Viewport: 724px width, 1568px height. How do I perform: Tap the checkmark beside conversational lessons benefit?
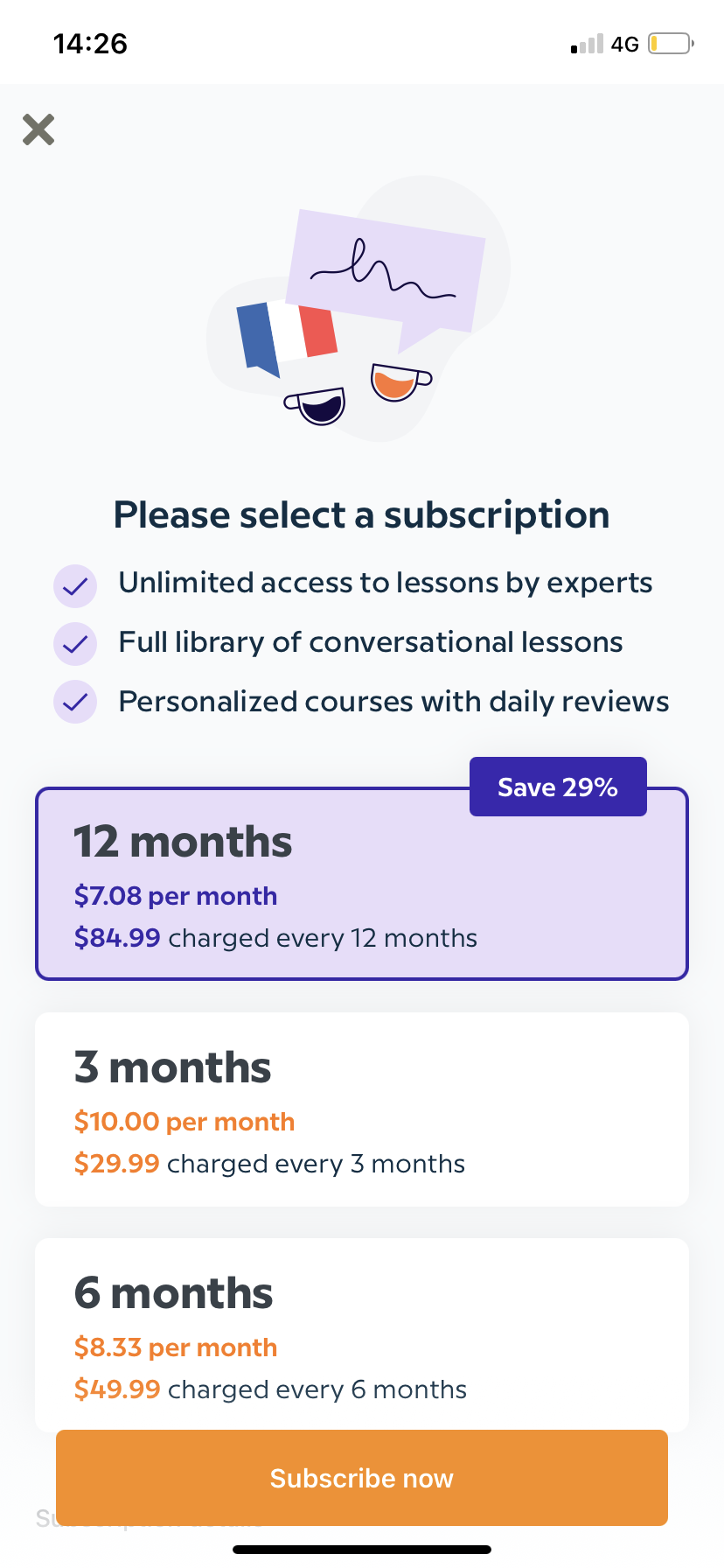click(x=75, y=644)
